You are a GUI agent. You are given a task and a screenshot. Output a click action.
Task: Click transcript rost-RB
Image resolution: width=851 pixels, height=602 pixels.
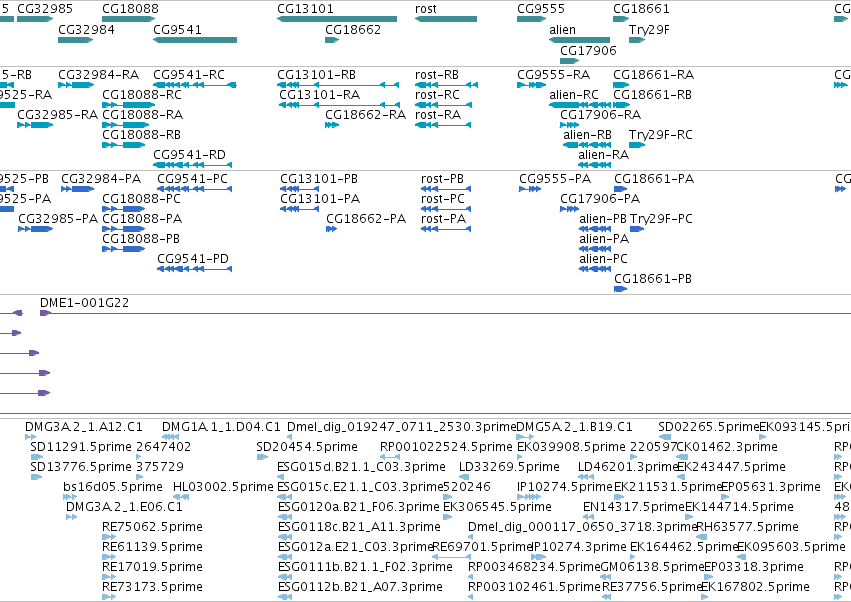(x=447, y=85)
